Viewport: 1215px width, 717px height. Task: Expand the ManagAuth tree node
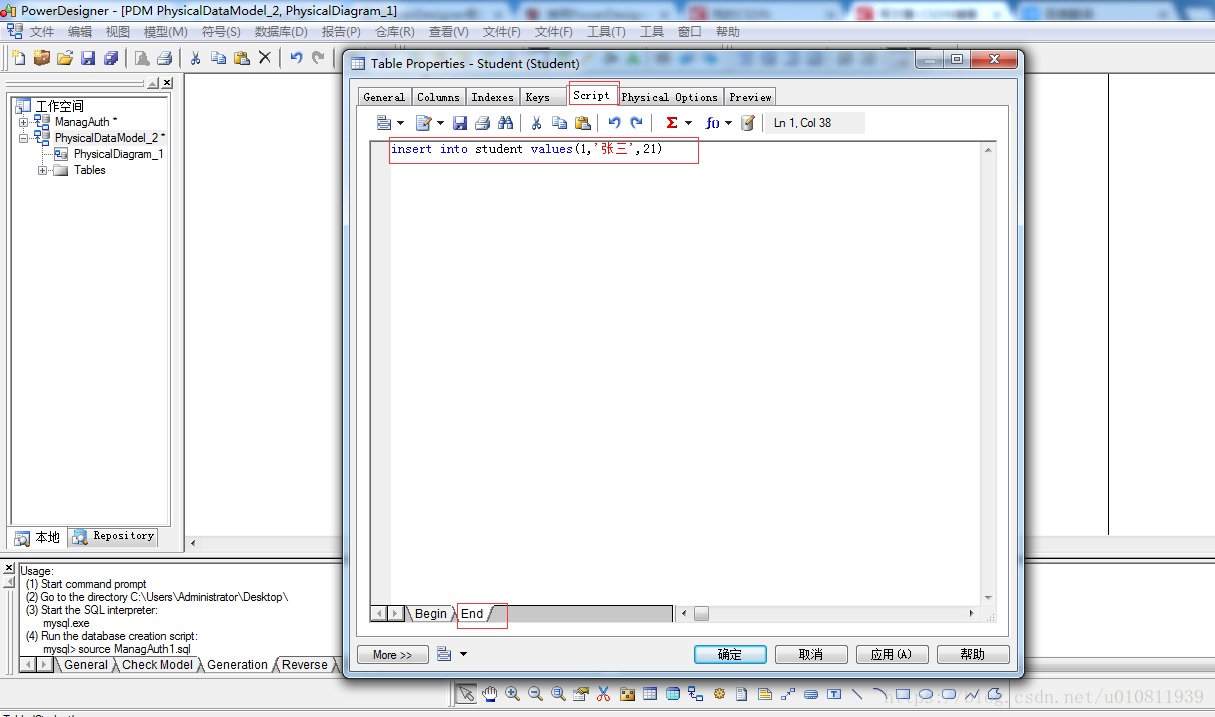tap(24, 122)
